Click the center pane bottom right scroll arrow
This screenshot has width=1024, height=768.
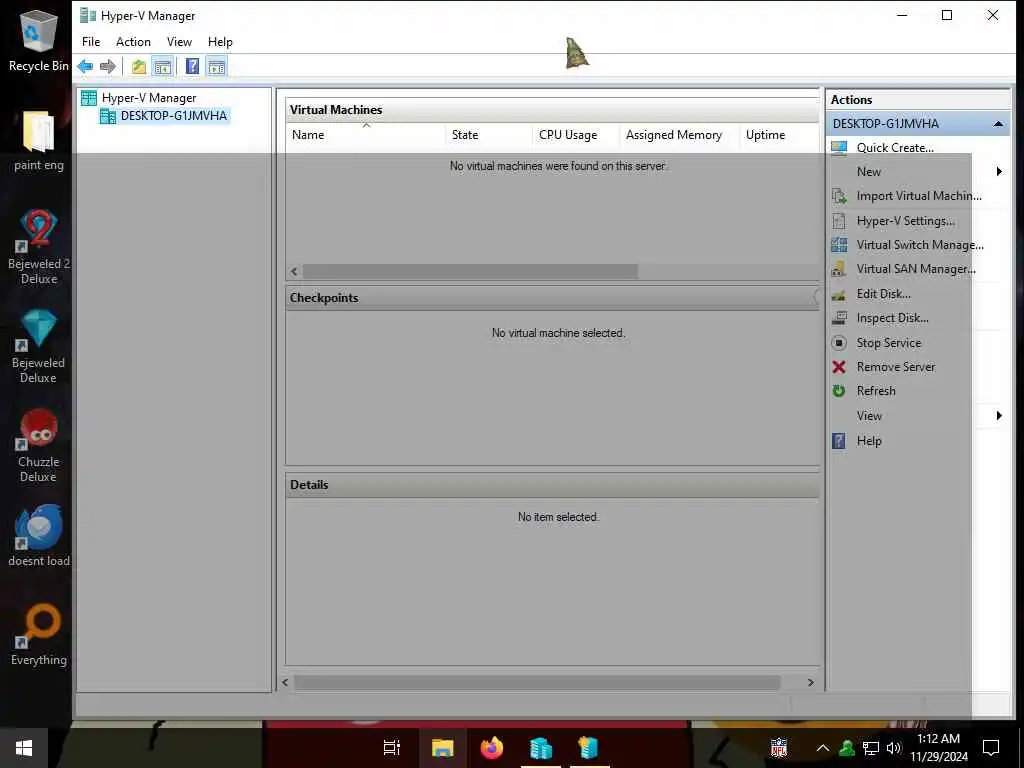pyautogui.click(x=810, y=682)
